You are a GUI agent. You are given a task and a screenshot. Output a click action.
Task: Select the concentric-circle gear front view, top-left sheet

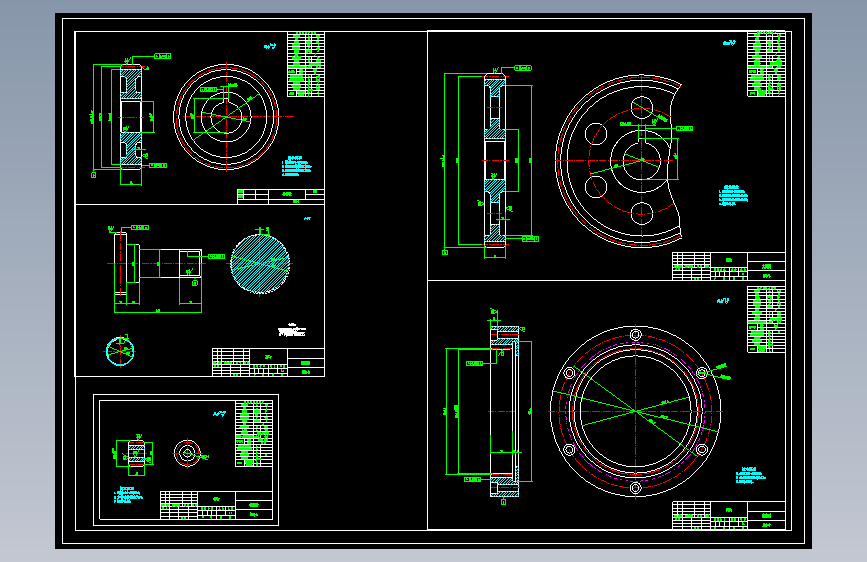pos(226,117)
